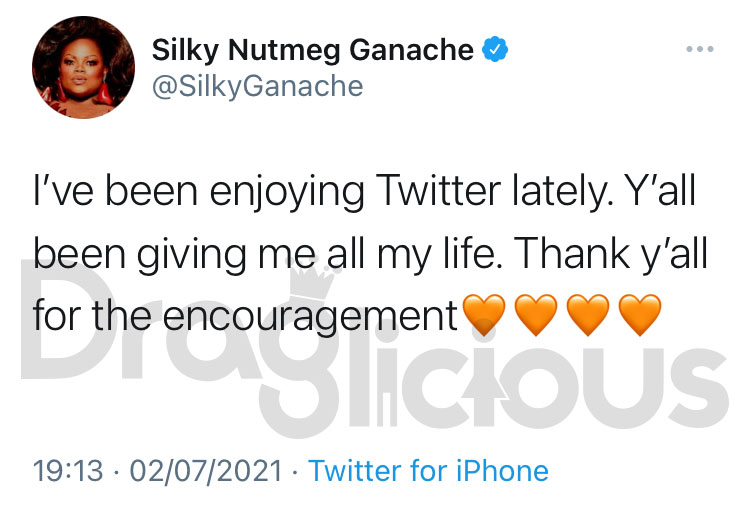The width and height of the screenshot is (750, 508).
Task: Click the words I've been enjoying
Action: point(199,193)
